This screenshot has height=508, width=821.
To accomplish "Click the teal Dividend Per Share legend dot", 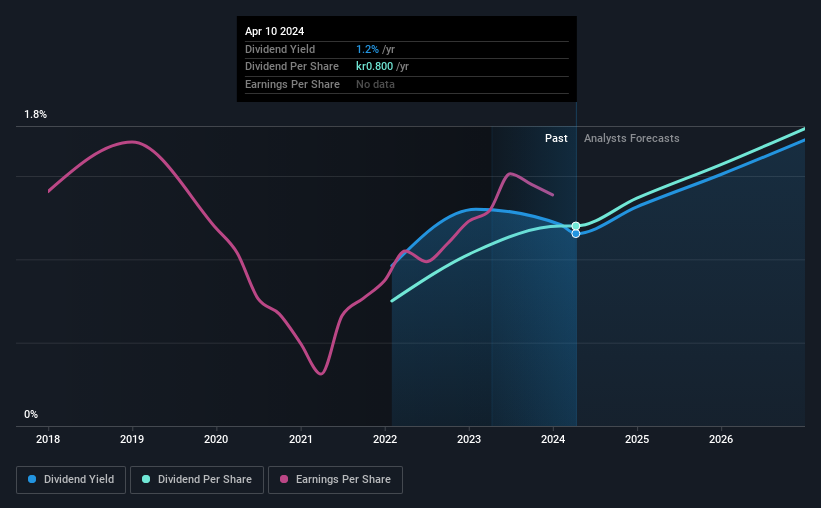I will [146, 479].
